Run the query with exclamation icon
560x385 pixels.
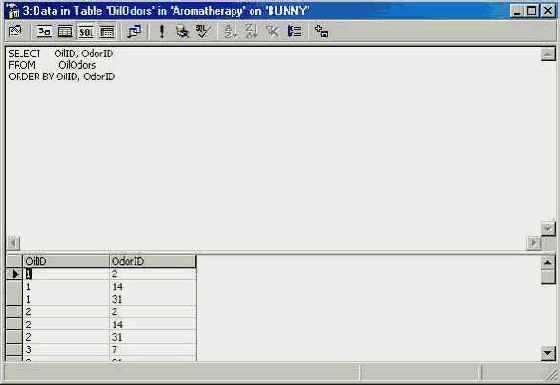tap(162, 31)
